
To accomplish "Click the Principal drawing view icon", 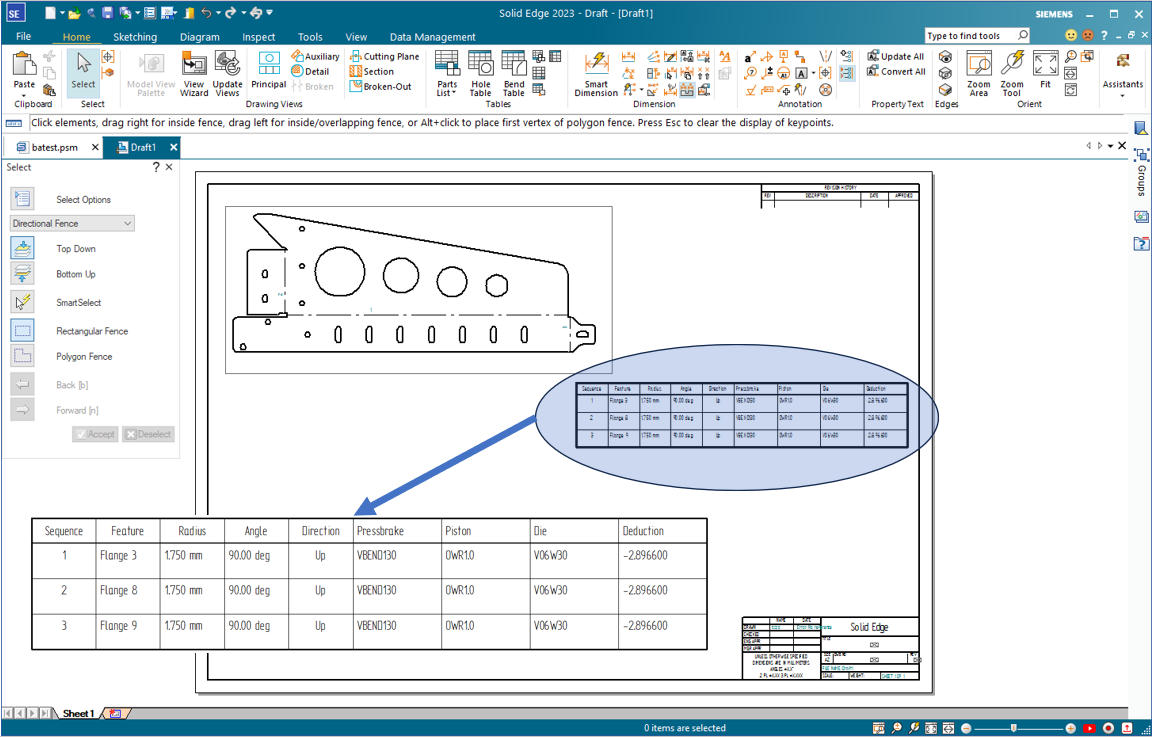I will 269,62.
